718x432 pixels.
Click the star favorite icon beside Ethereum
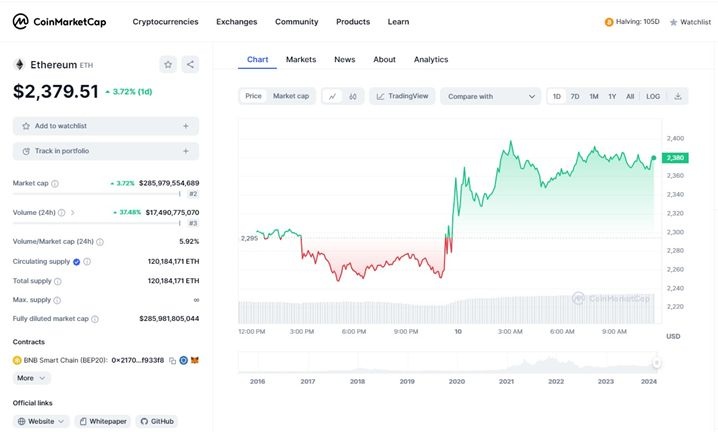tap(168, 64)
